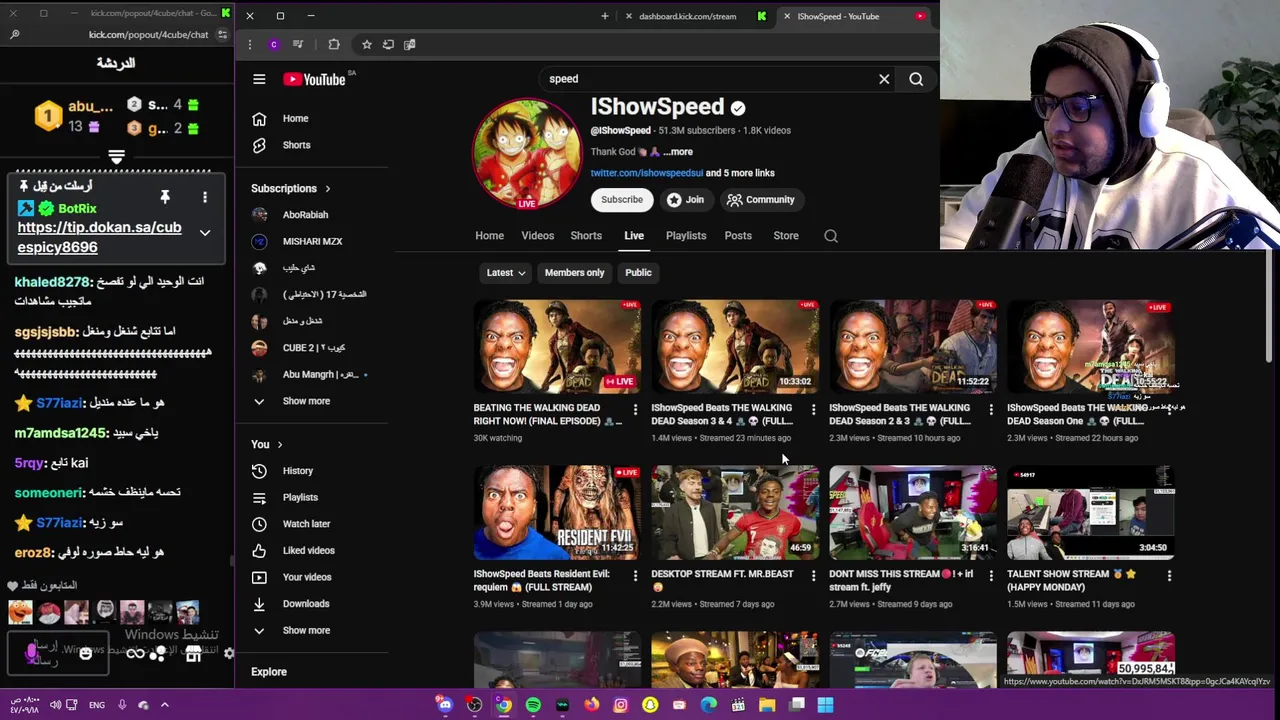Show hidden system tray icons
Viewport: 1280px width, 720px height.
pyautogui.click(x=165, y=705)
